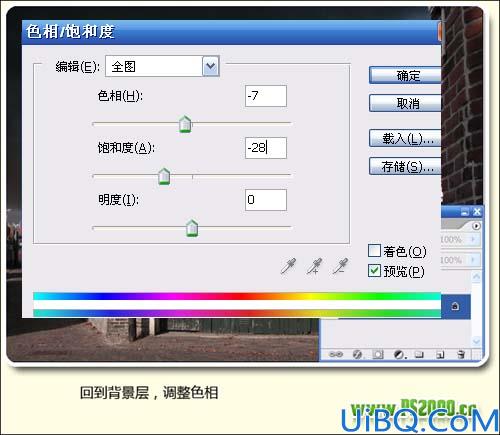
Task: Click the 明度(I) lightness slider handle
Action: click(192, 228)
